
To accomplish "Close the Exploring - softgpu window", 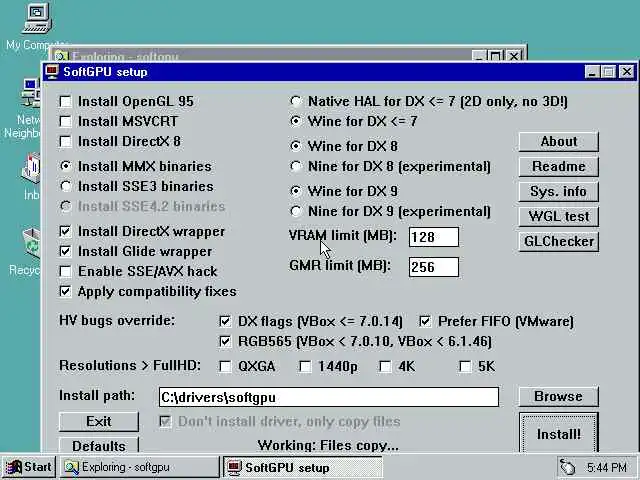I will [514, 55].
